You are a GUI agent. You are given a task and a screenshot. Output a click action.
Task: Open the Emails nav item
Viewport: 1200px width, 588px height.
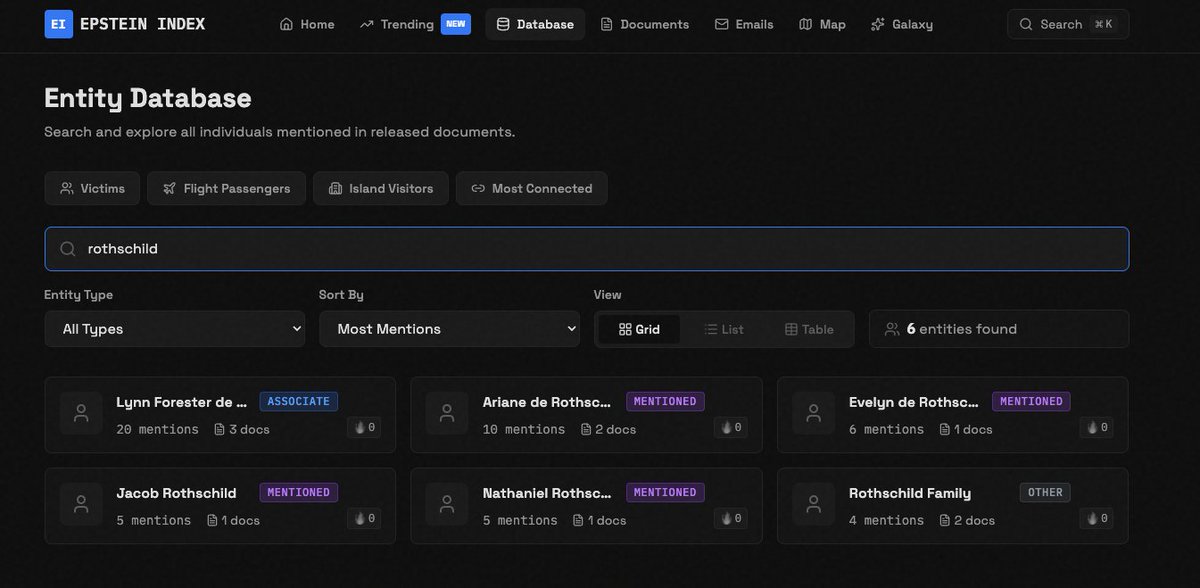tap(744, 24)
